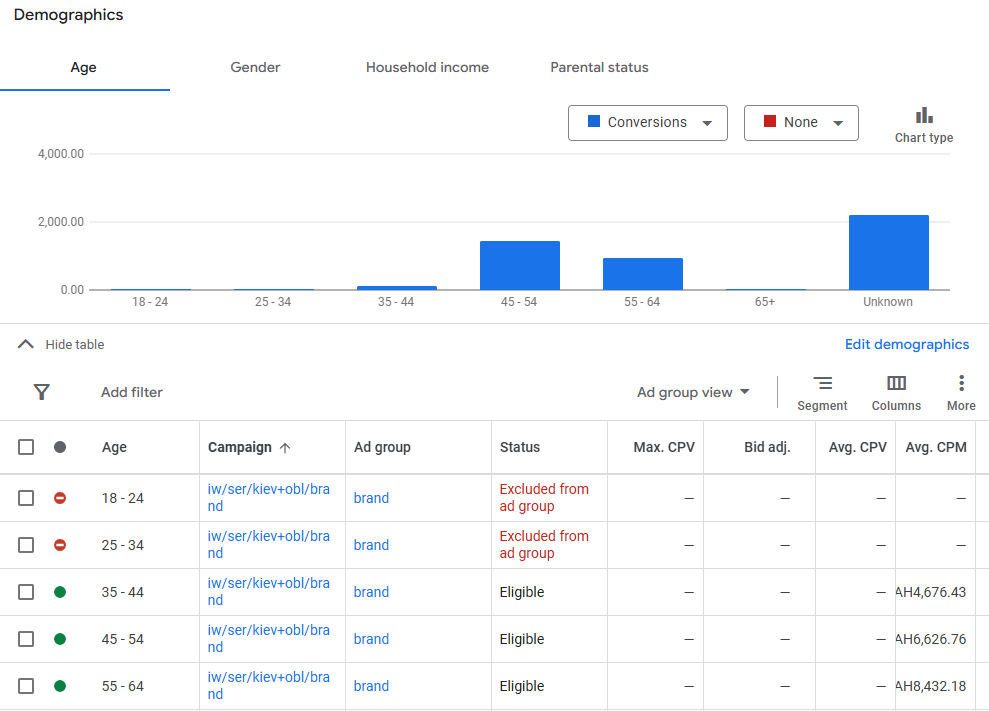Tick the select-all checkbox in table header
The image size is (989, 711).
(x=26, y=447)
